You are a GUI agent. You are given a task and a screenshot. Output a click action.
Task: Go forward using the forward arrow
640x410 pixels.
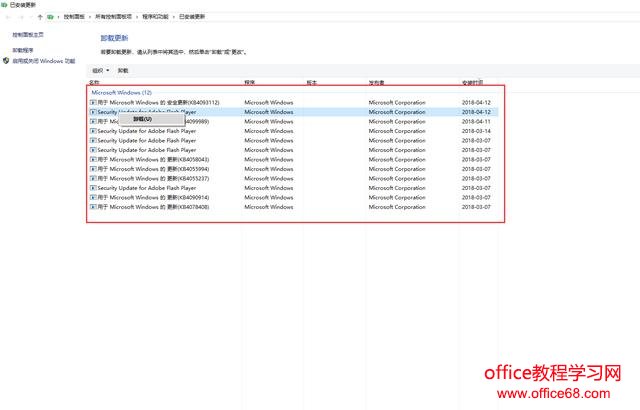coord(21,17)
